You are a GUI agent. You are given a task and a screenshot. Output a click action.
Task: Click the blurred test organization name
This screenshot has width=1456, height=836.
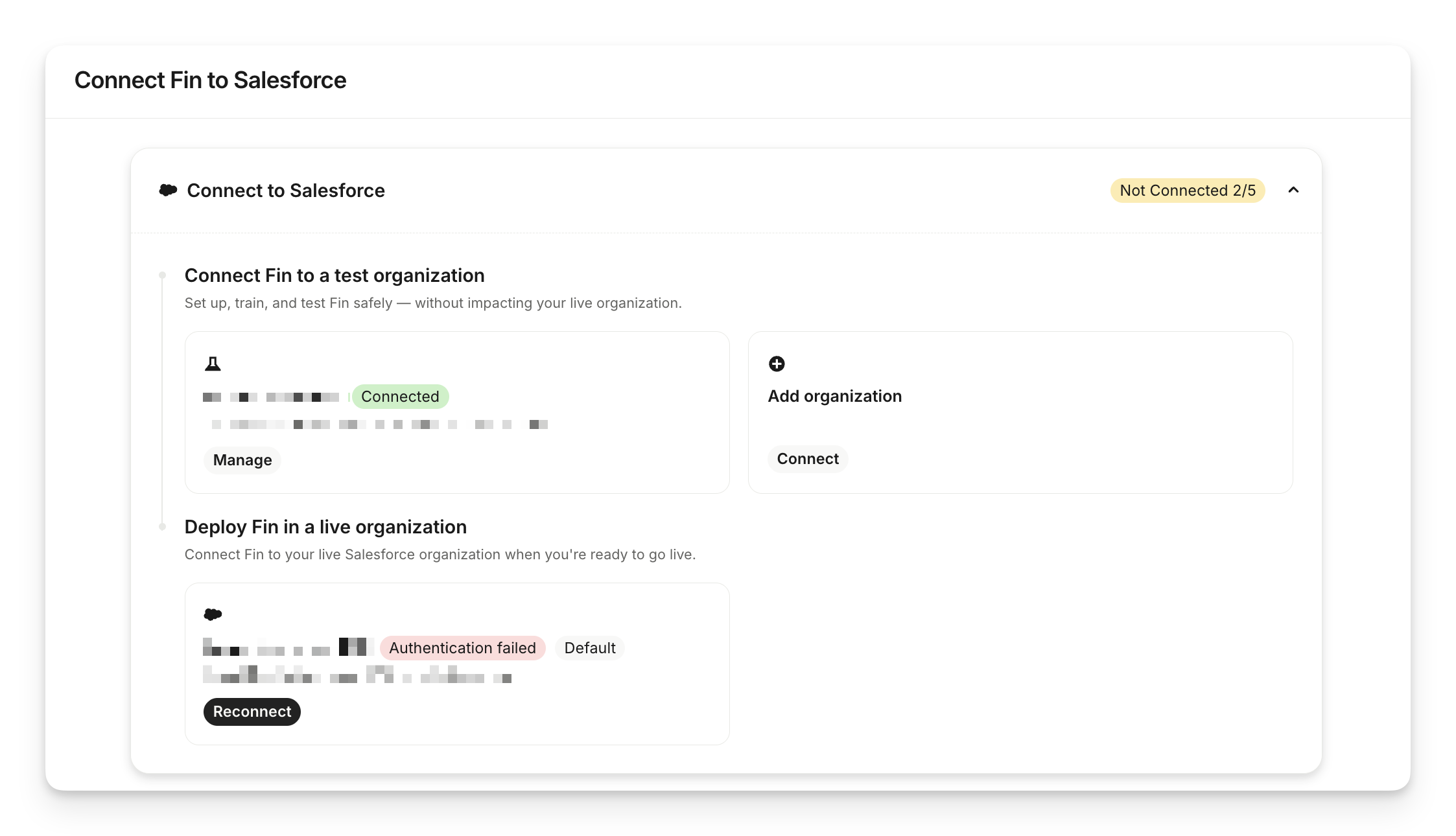coord(271,397)
